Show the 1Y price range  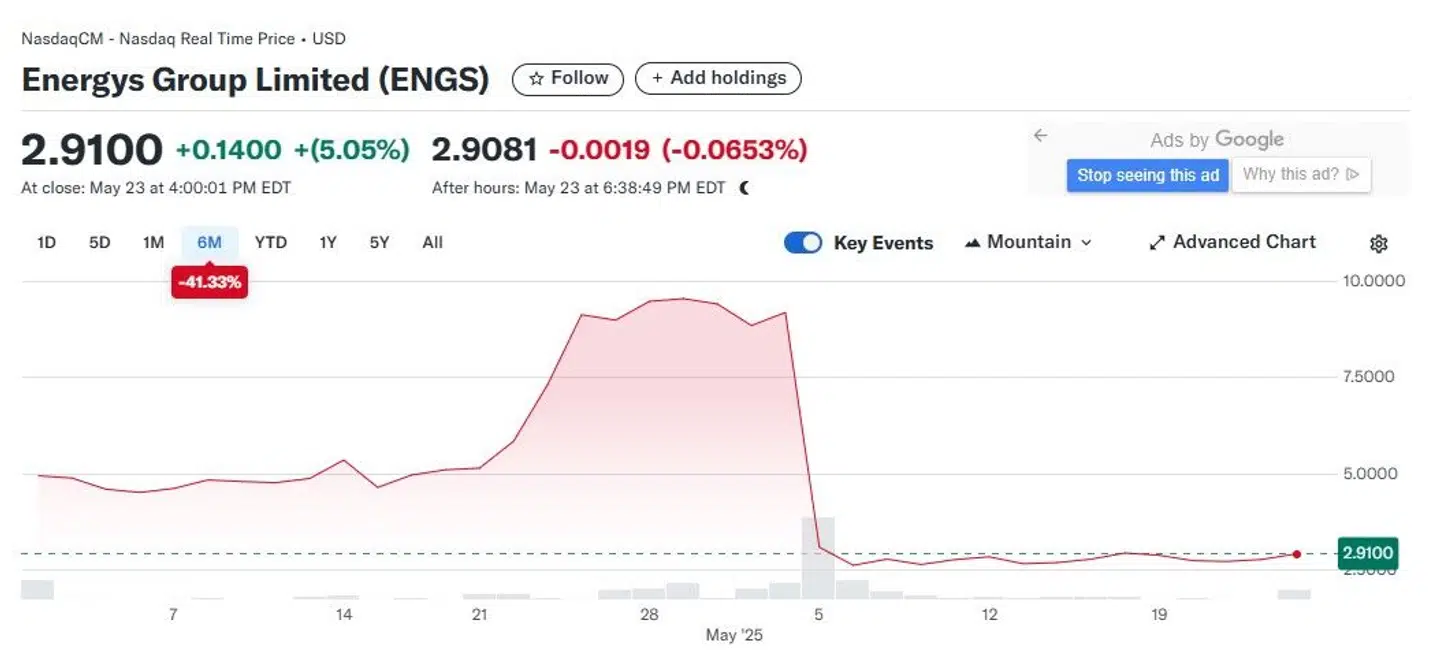pos(327,243)
